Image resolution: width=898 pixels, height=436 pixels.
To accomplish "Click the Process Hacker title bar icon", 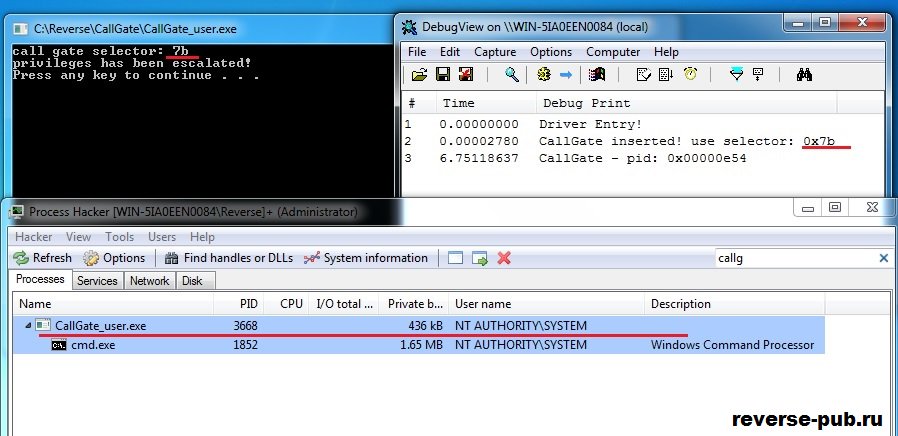I will point(18,212).
